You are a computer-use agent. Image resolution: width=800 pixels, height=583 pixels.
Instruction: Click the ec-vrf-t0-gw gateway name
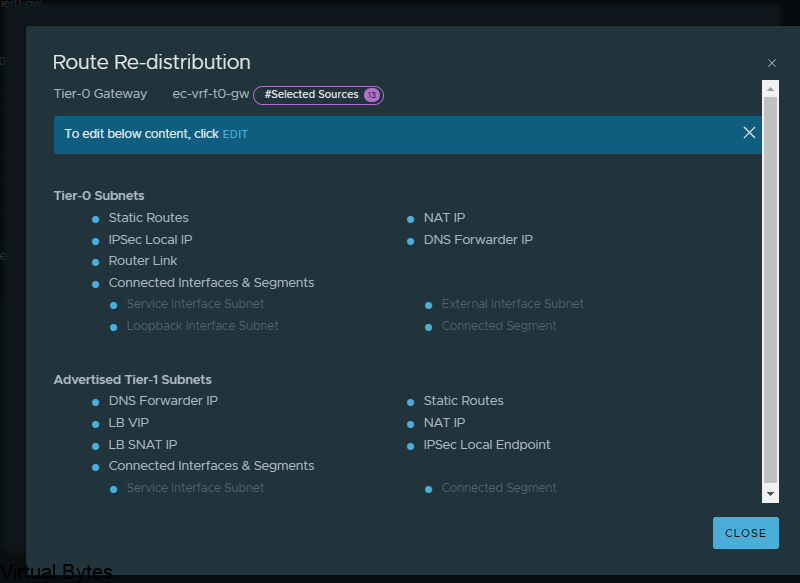point(211,94)
